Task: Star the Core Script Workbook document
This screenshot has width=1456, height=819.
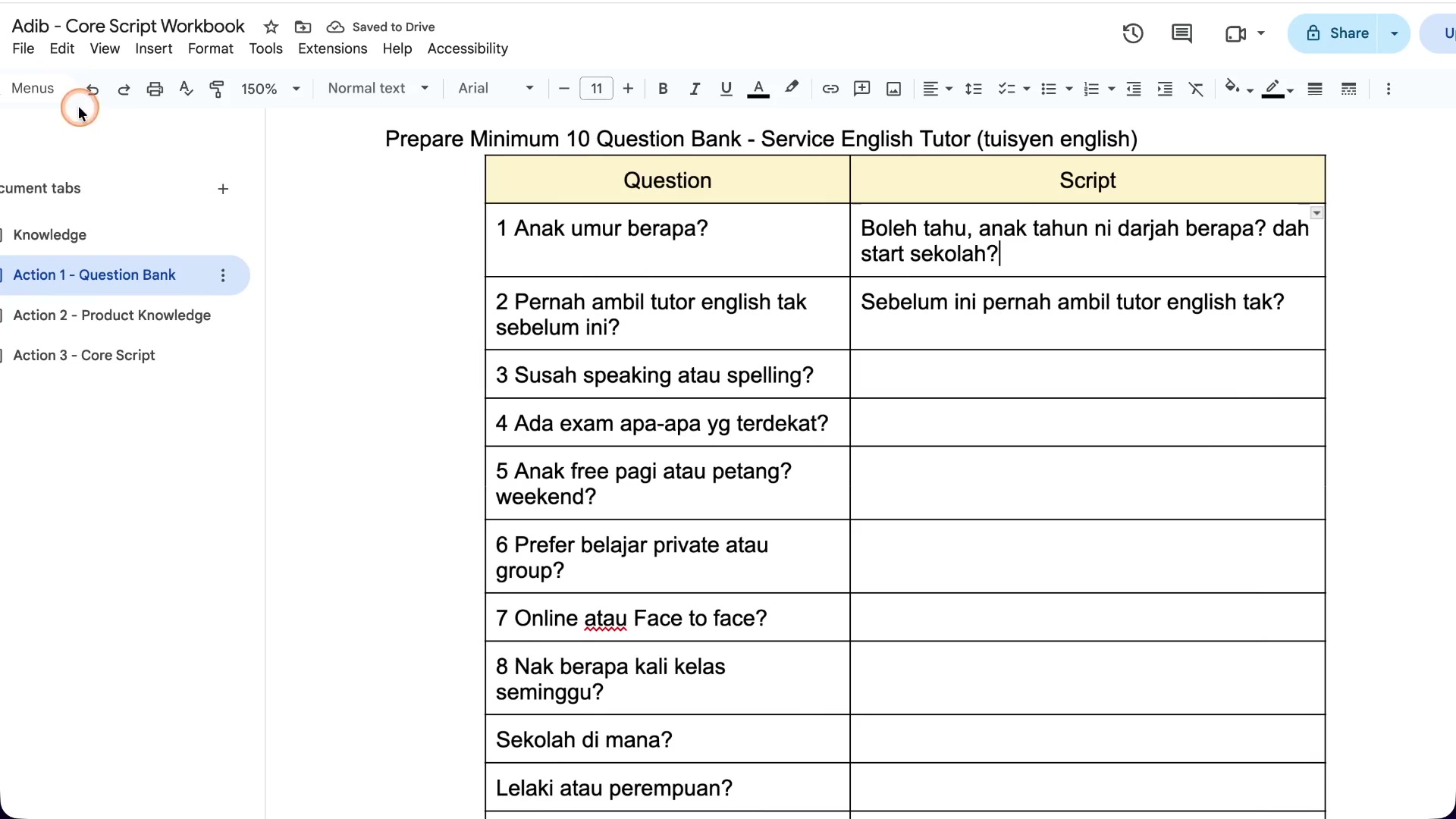Action: pyautogui.click(x=271, y=27)
